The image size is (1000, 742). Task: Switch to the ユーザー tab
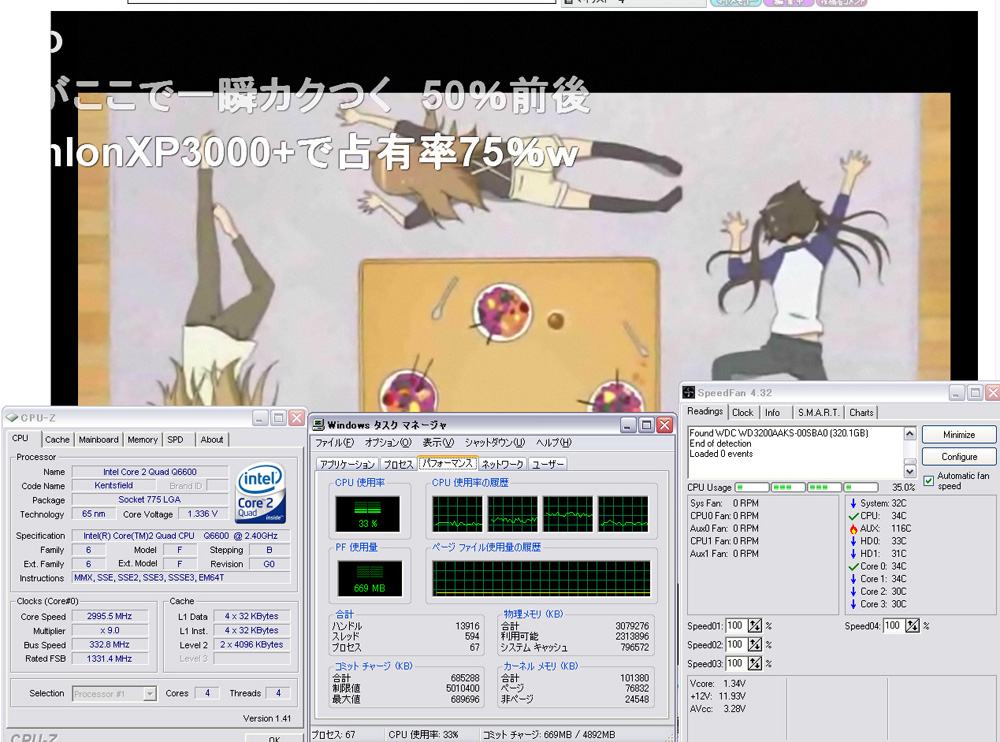point(548,464)
